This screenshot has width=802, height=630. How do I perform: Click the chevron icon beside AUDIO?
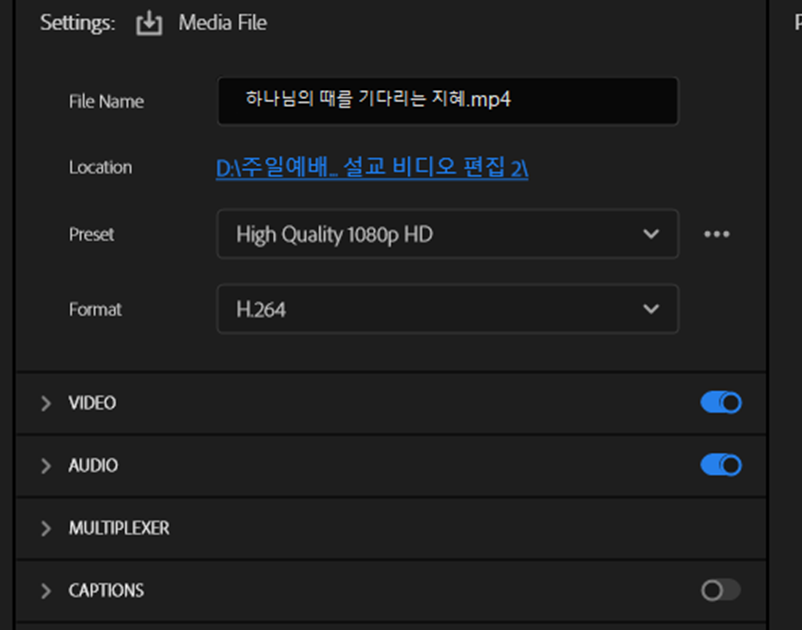pos(45,466)
